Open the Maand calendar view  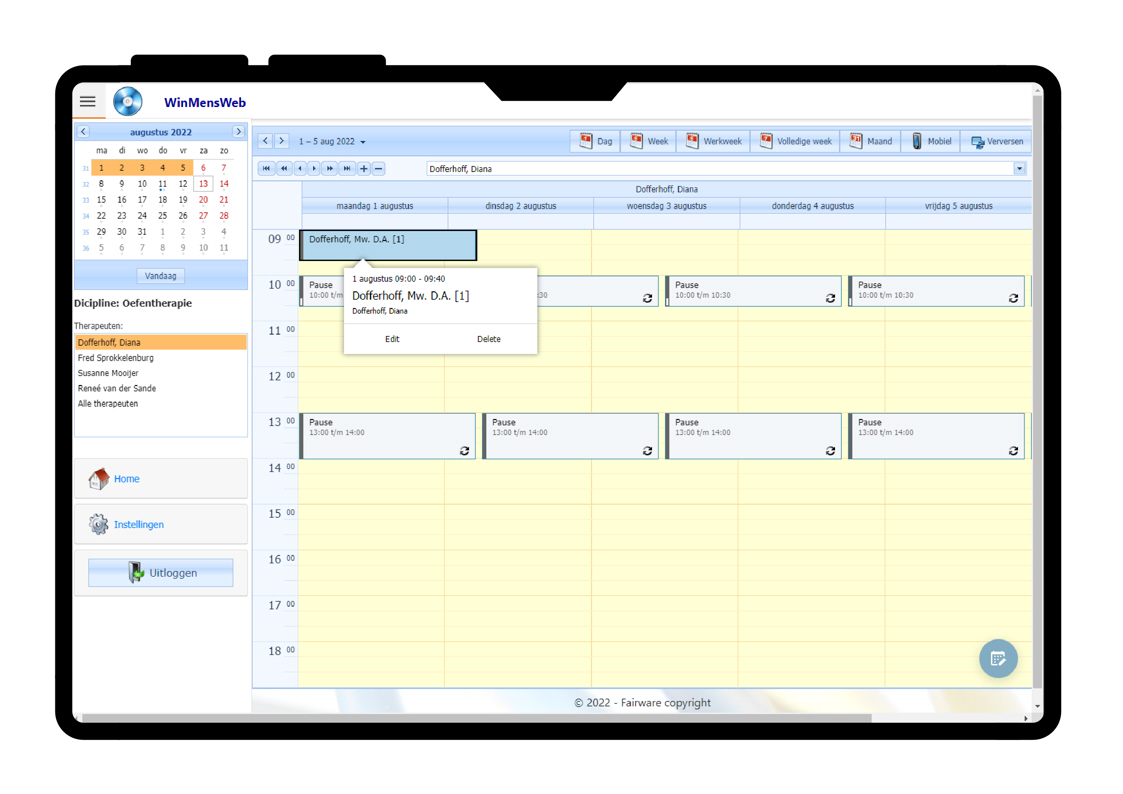point(871,141)
